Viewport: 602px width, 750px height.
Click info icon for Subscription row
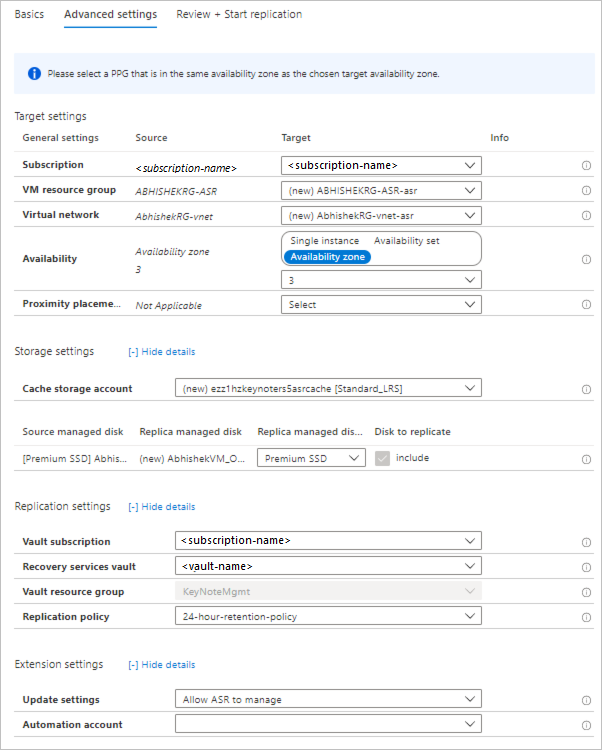586,166
